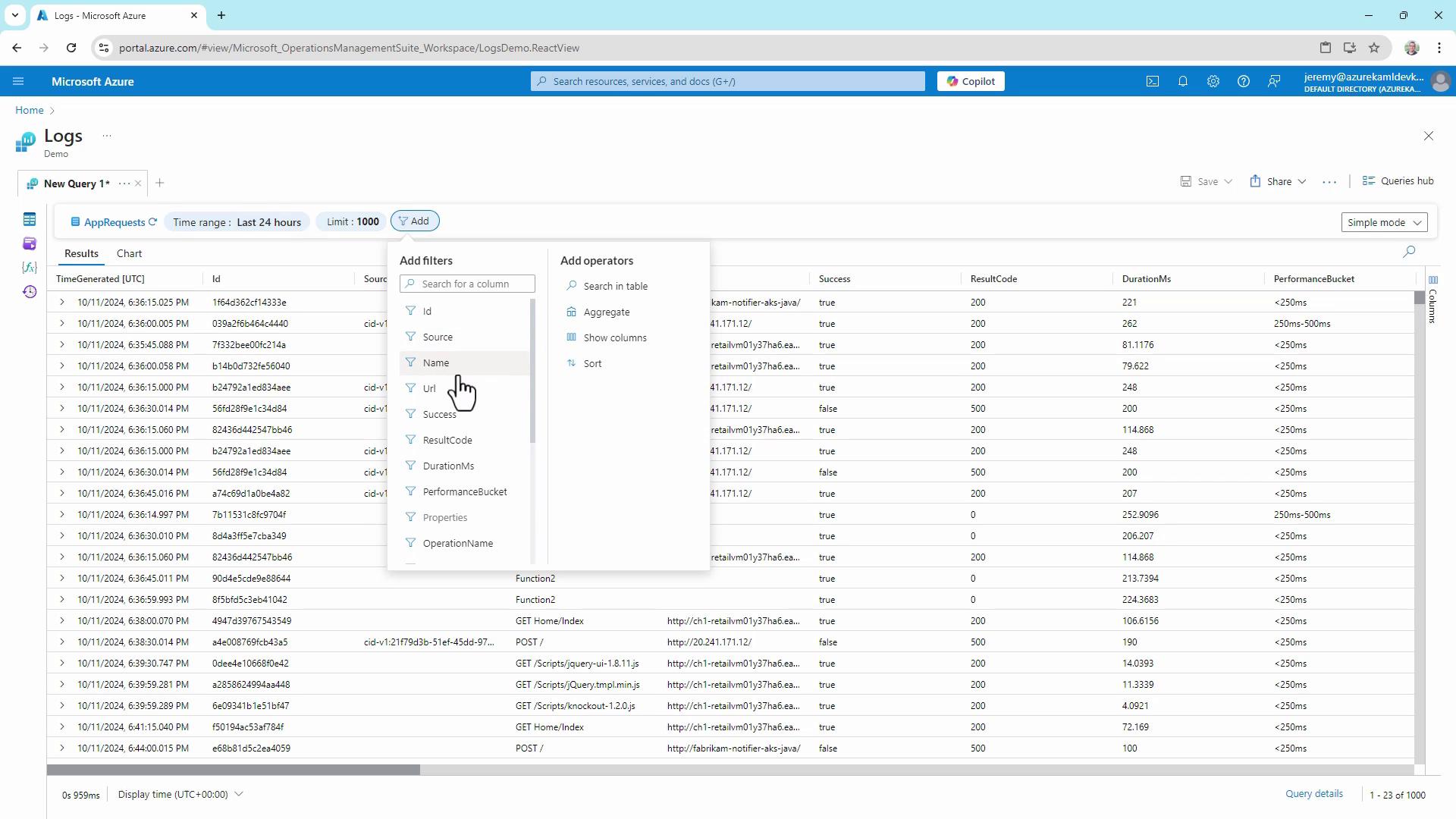The width and height of the screenshot is (1456, 819).
Task: Open portal settings gear
Action: pos(1213,81)
